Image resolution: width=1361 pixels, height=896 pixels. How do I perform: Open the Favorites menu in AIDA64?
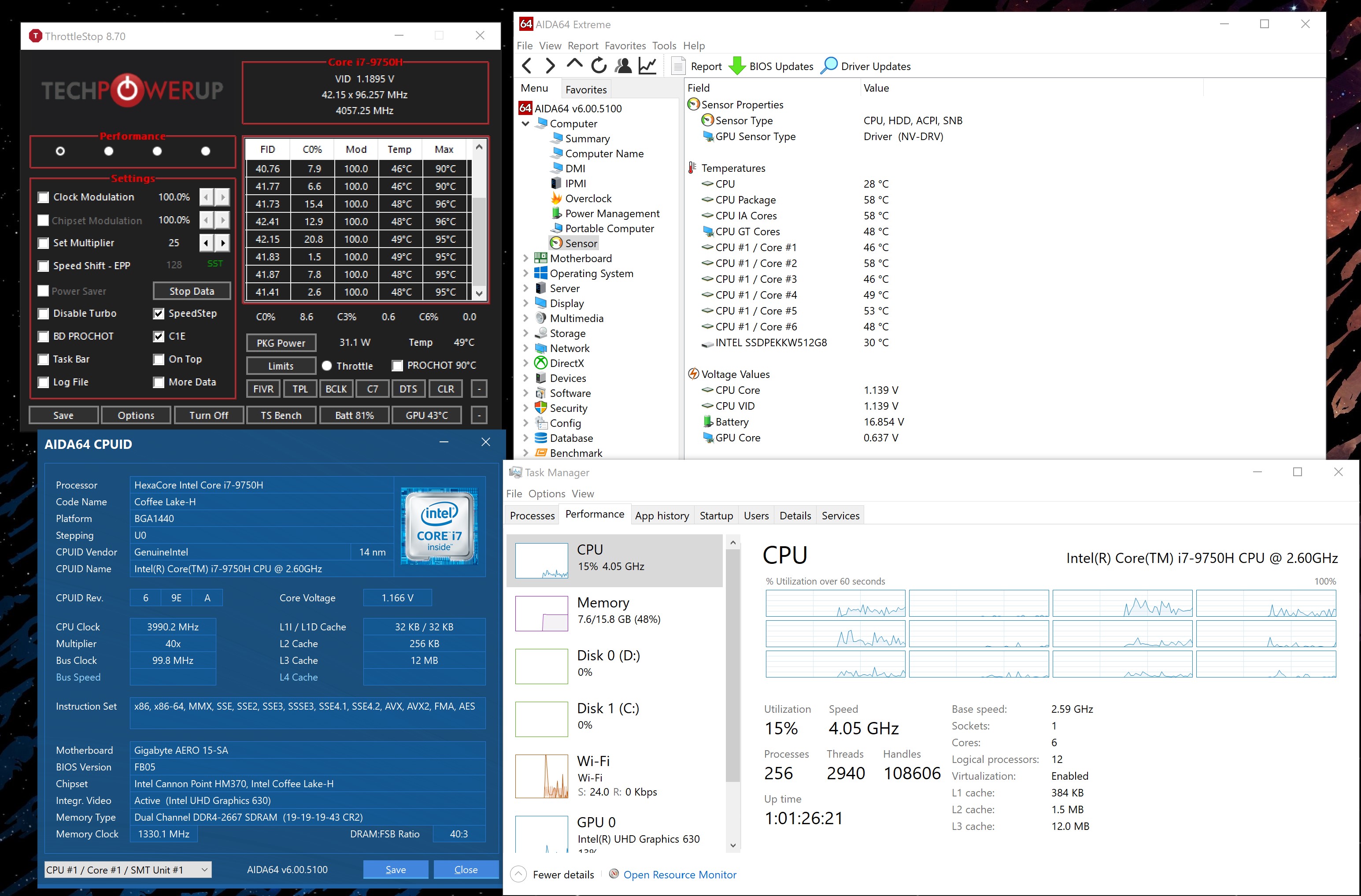(x=625, y=46)
